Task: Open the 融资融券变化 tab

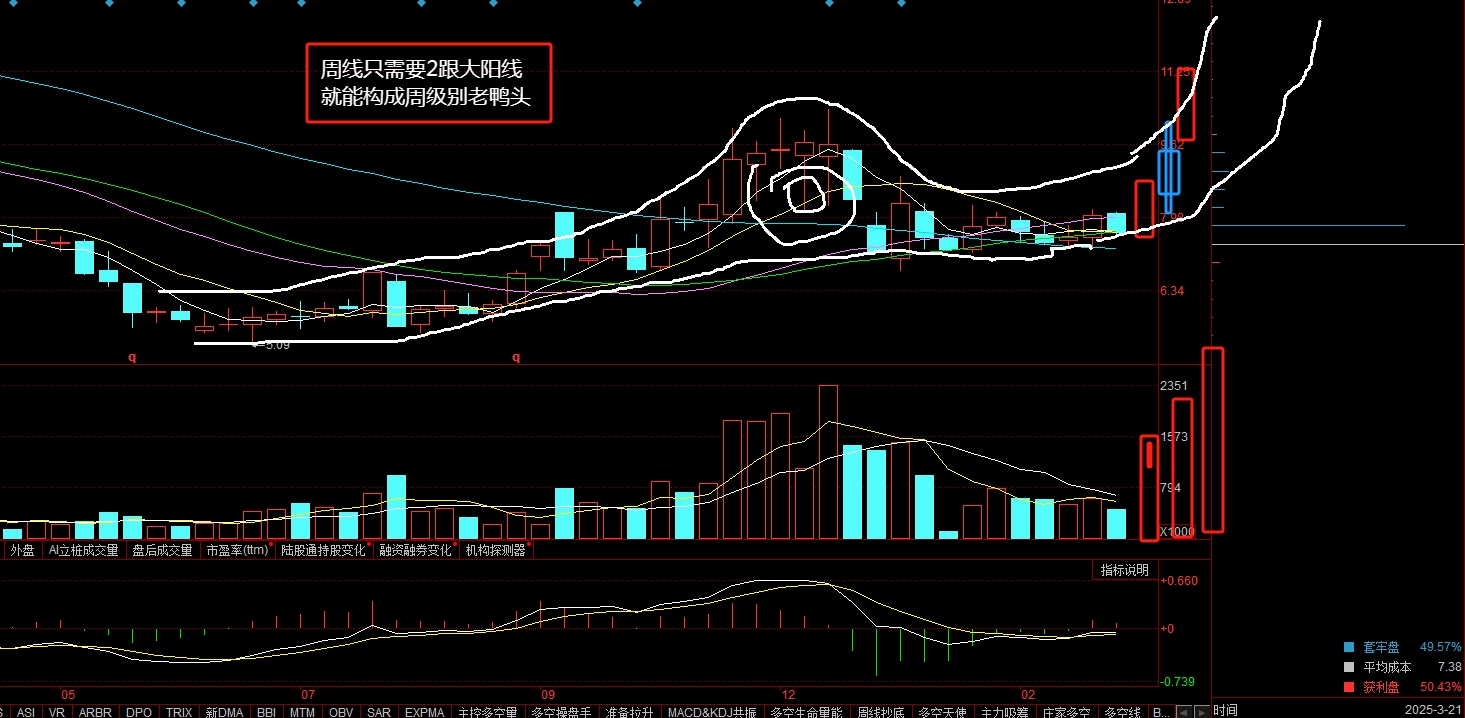Action: coord(415,550)
